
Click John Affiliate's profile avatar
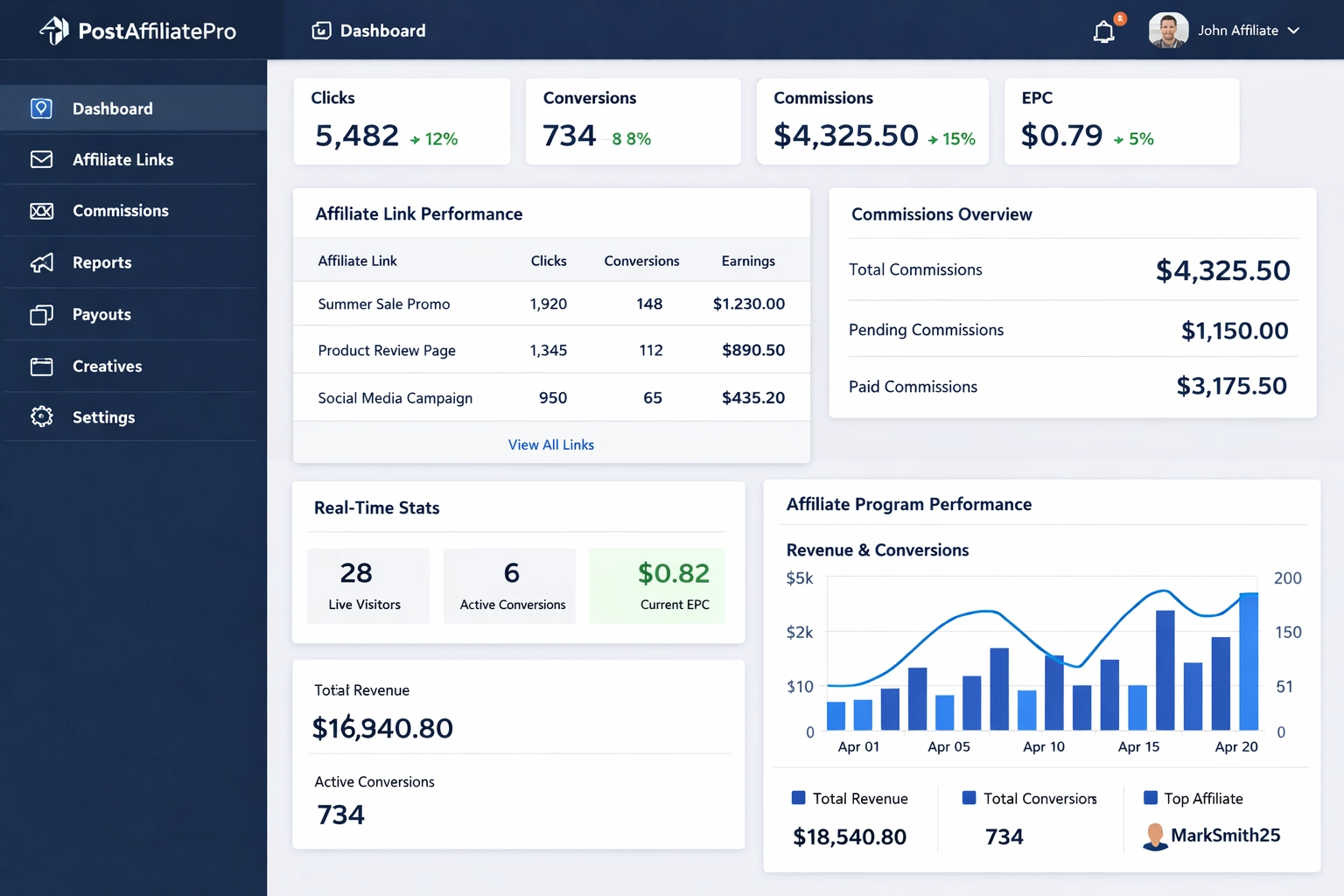[x=1167, y=29]
